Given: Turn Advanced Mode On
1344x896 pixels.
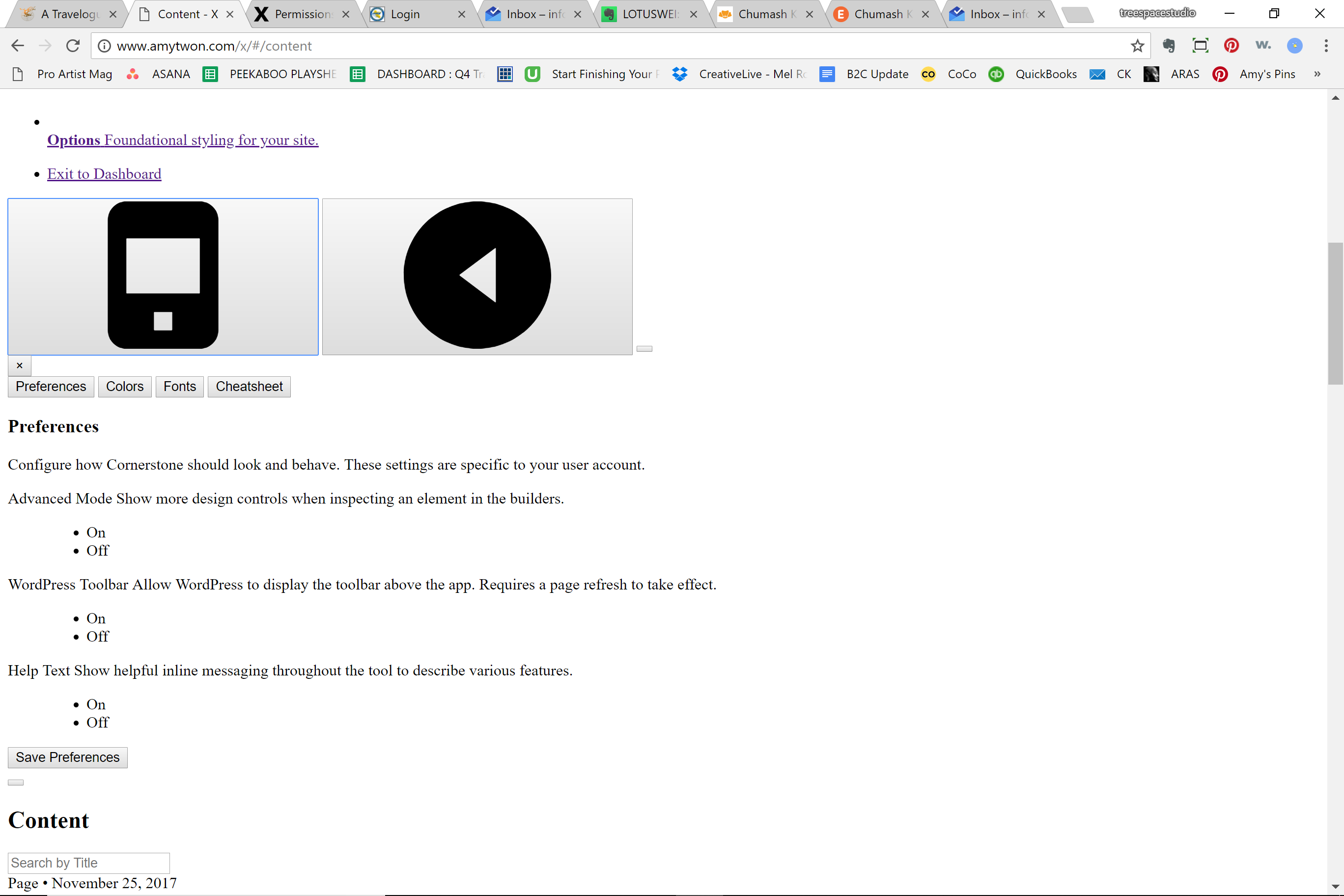Looking at the screenshot, I should pyautogui.click(x=96, y=532).
